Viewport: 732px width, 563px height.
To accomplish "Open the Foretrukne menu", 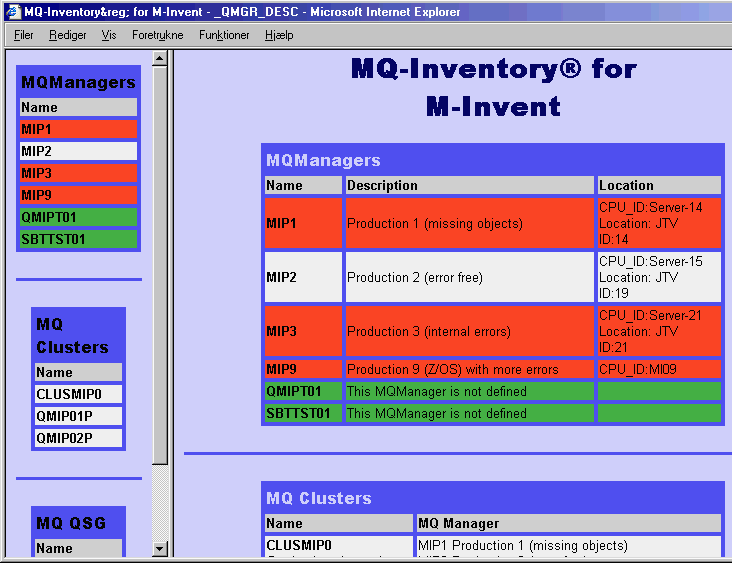I will pyautogui.click(x=157, y=35).
